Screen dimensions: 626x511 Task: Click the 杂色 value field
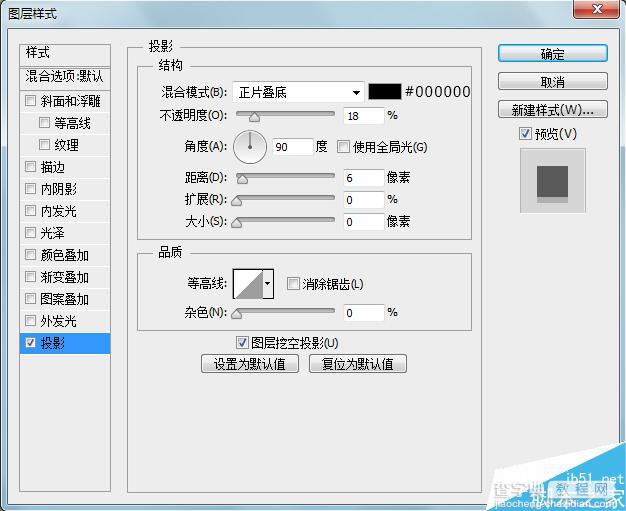point(364,313)
